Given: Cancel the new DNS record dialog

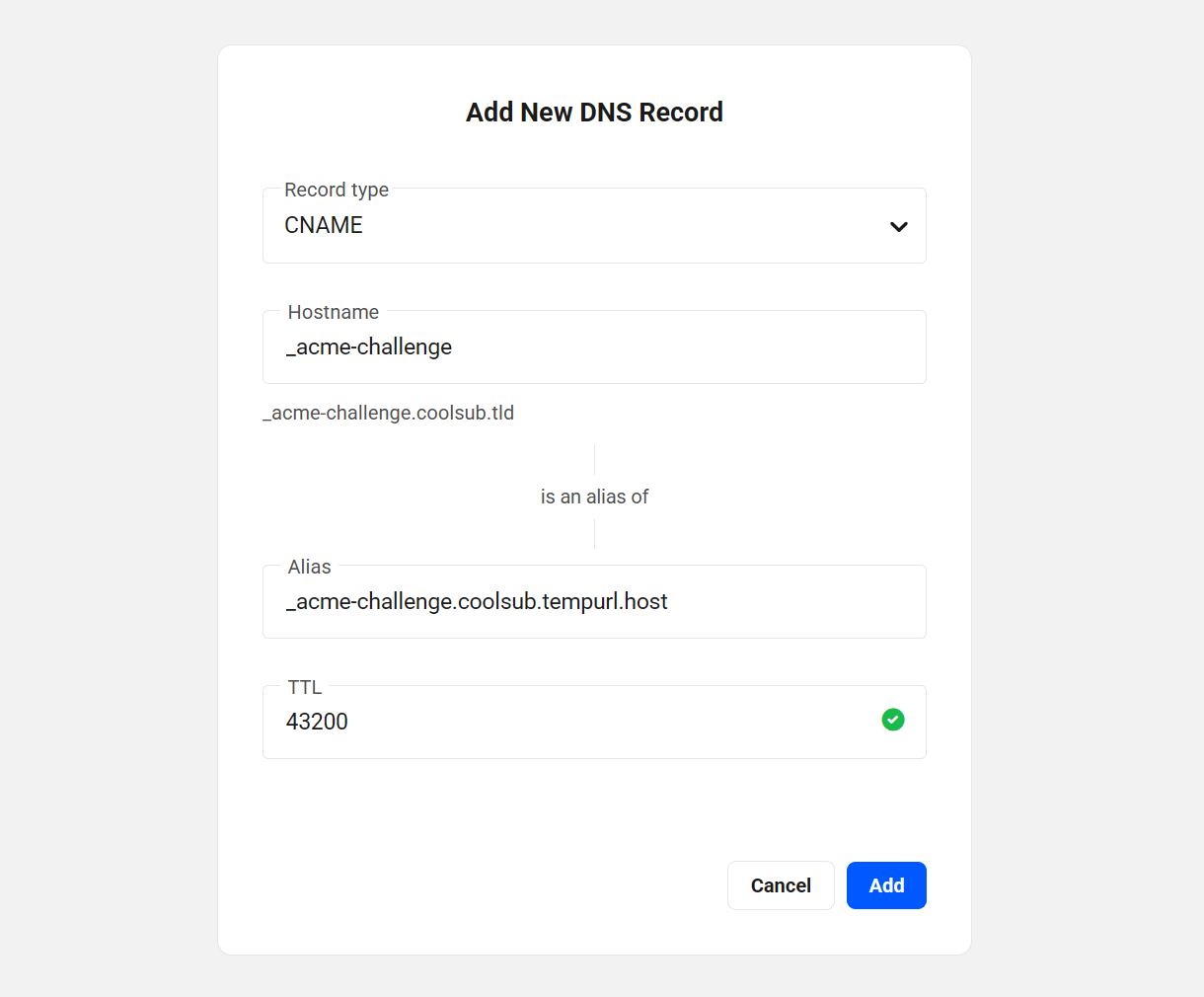Looking at the screenshot, I should click(781, 885).
